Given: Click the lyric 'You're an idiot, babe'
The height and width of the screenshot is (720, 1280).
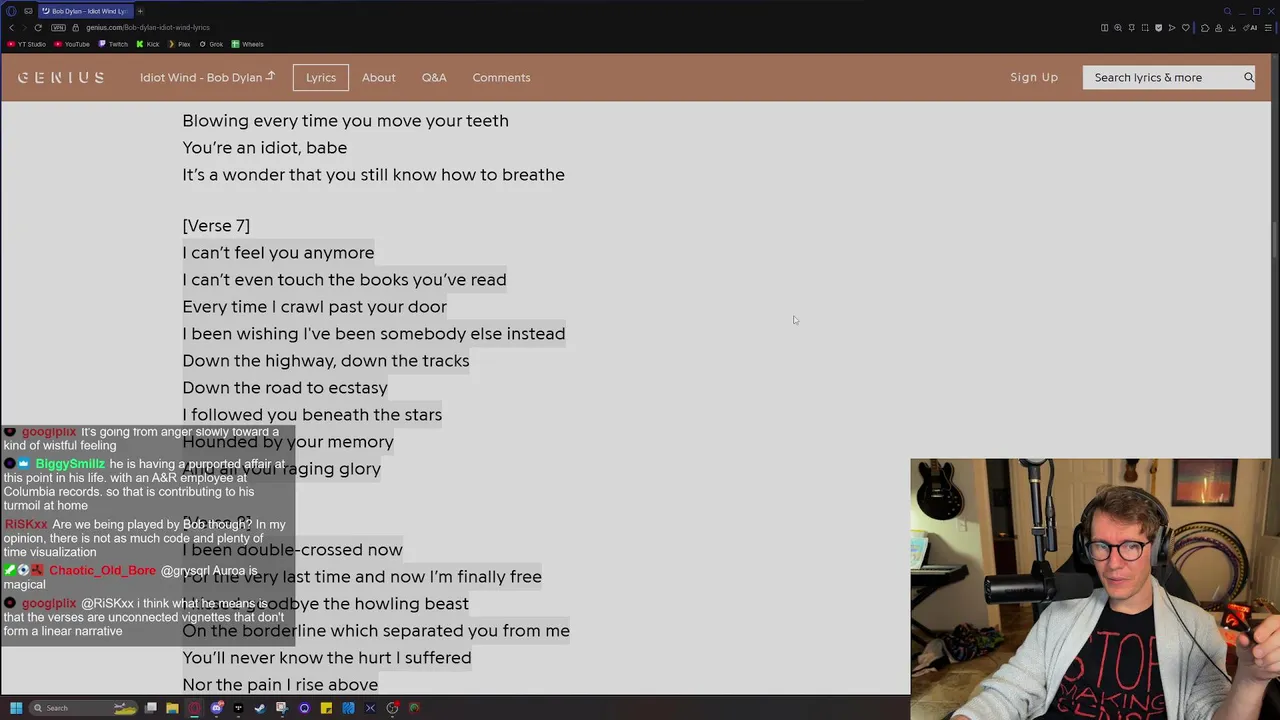Looking at the screenshot, I should pyautogui.click(x=265, y=147).
